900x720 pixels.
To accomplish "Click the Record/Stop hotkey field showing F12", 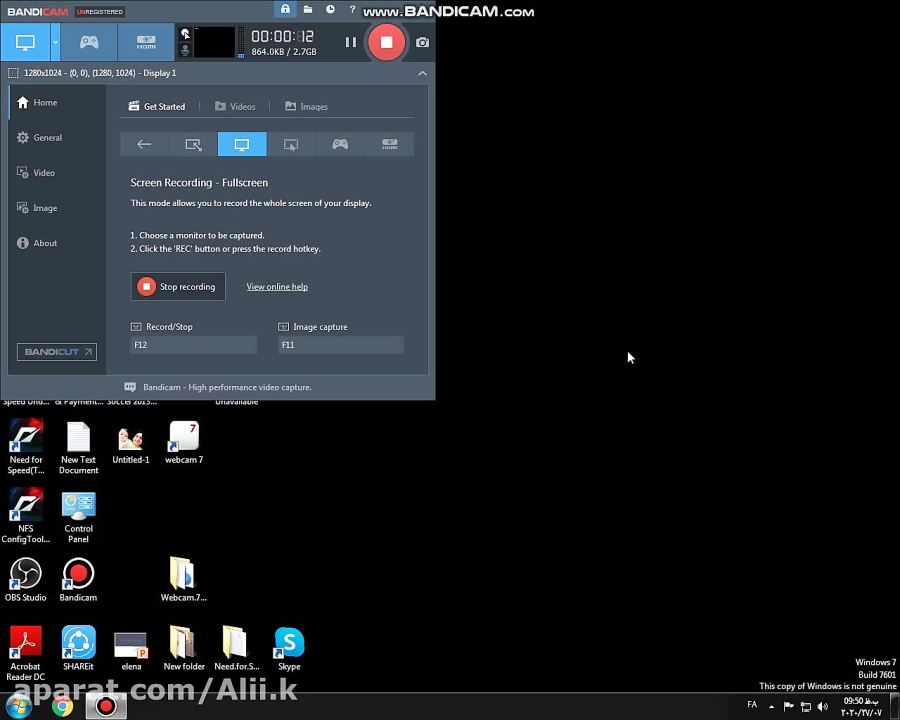I will [193, 345].
